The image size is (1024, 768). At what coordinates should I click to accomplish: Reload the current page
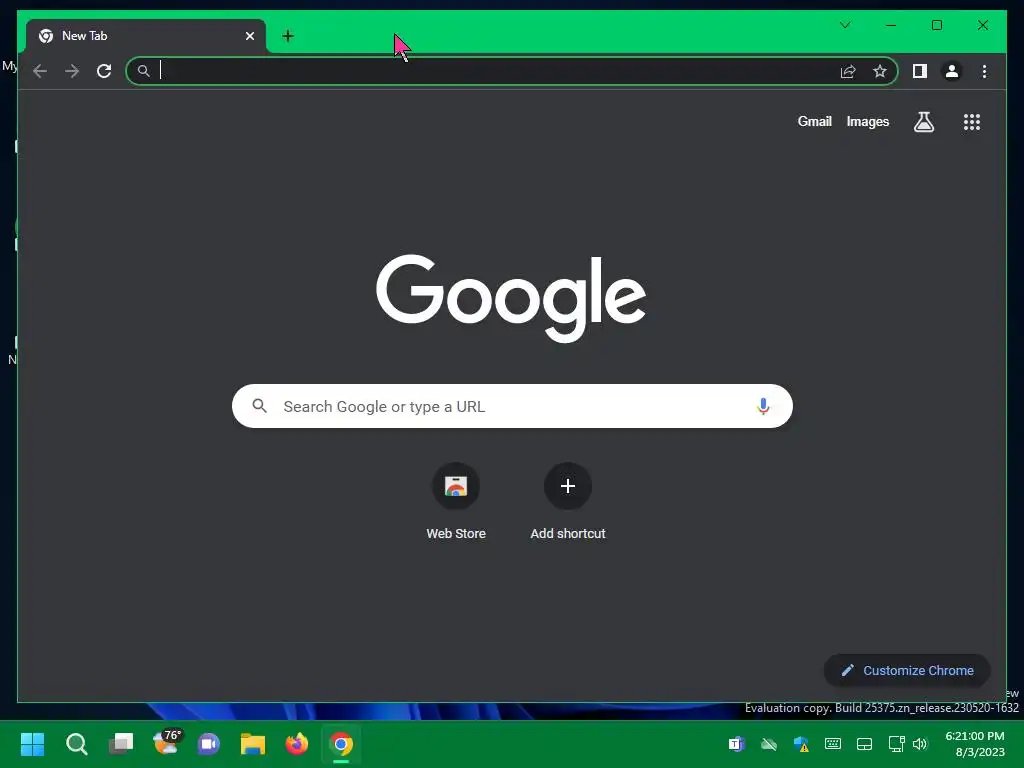tap(104, 71)
